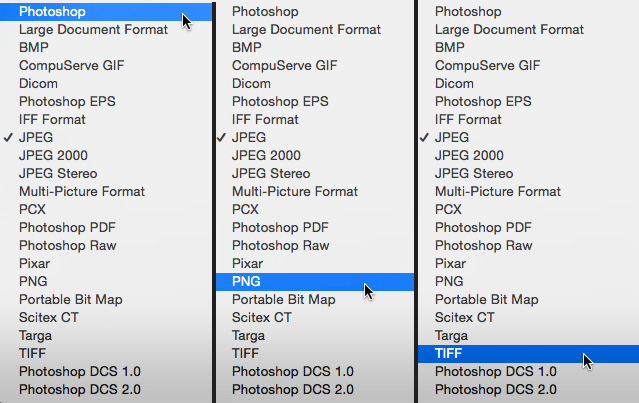
Task: Choose Photoshop PDF in right list
Action: (529, 227)
